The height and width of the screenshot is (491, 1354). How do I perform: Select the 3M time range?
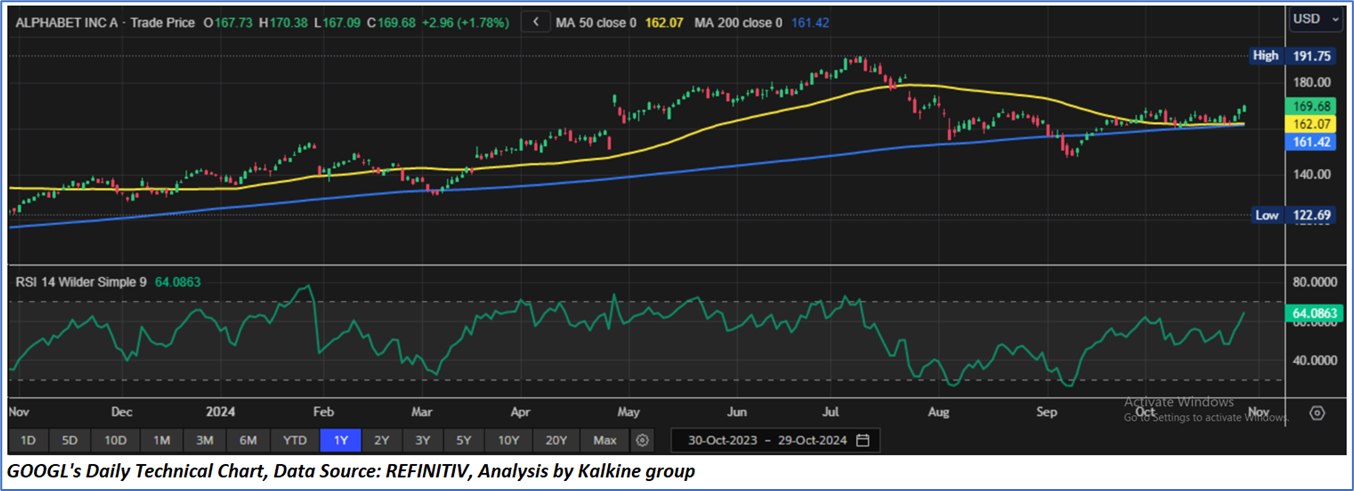(x=204, y=440)
